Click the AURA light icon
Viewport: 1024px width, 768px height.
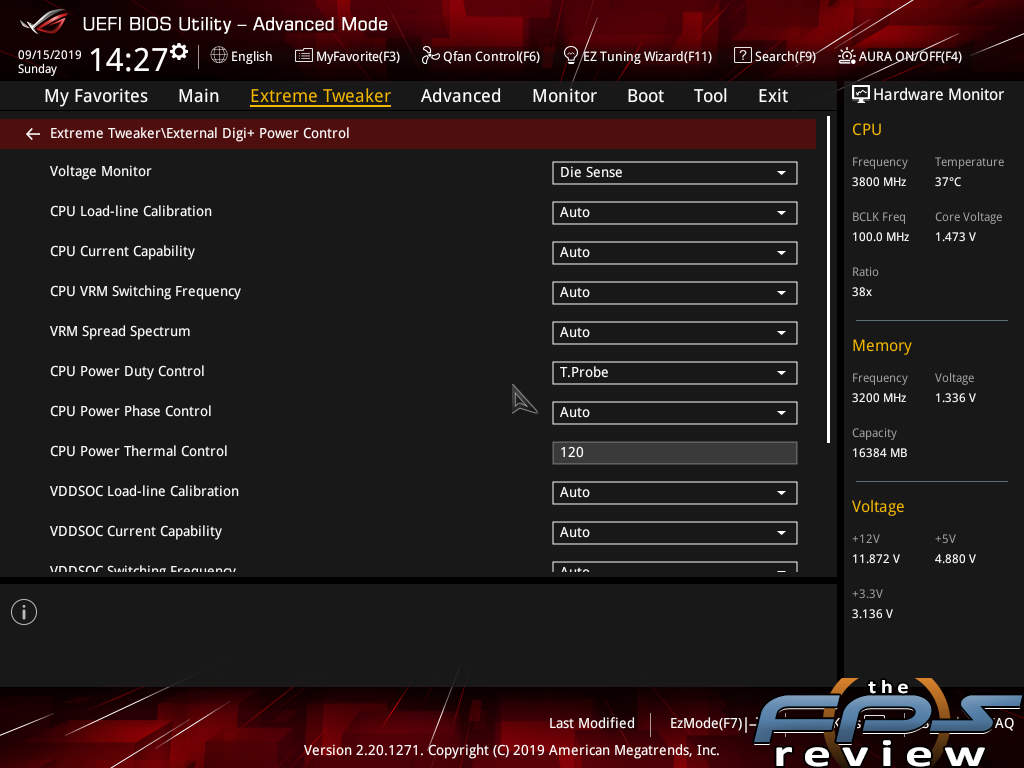pyautogui.click(x=846, y=56)
